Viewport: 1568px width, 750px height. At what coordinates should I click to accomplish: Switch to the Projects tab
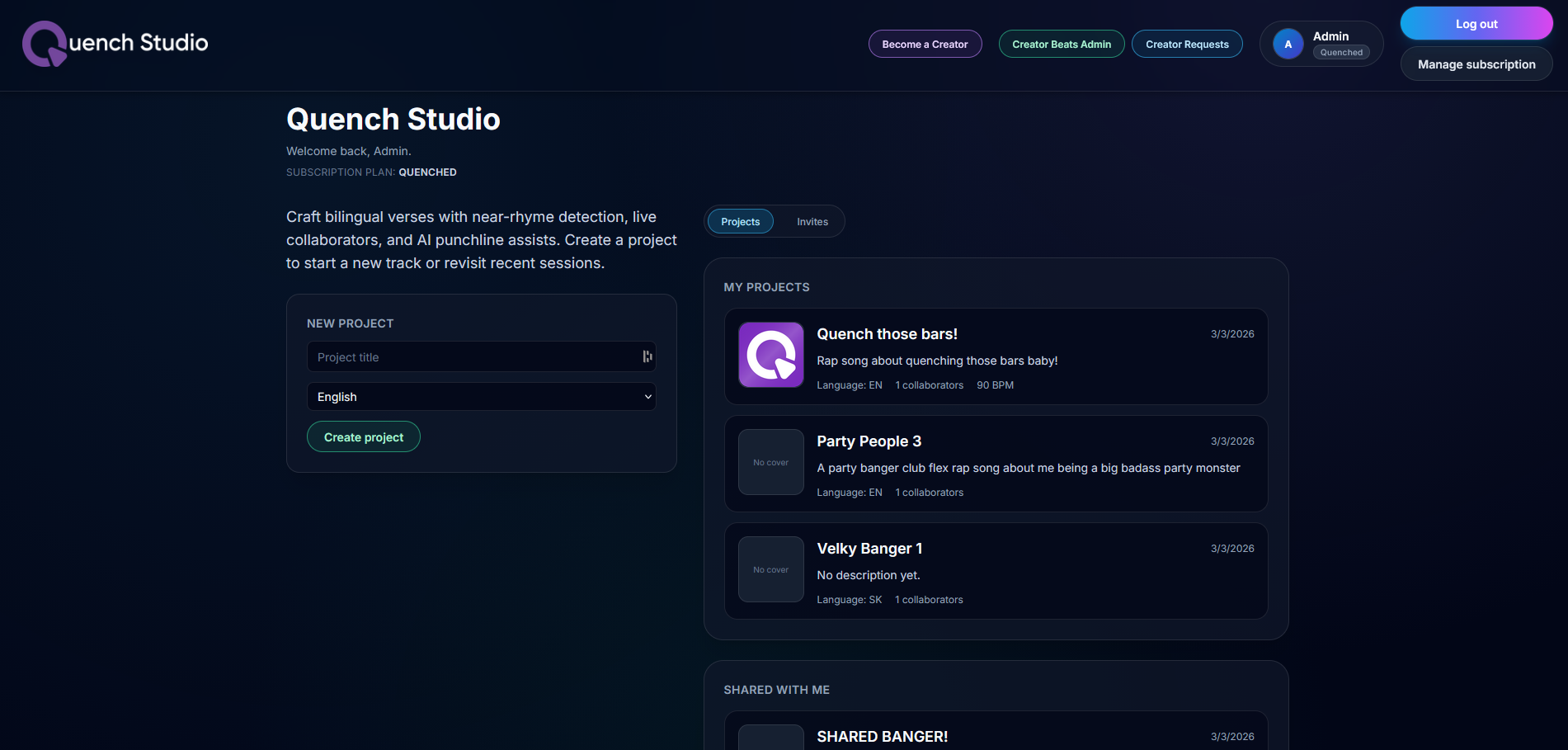[740, 222]
